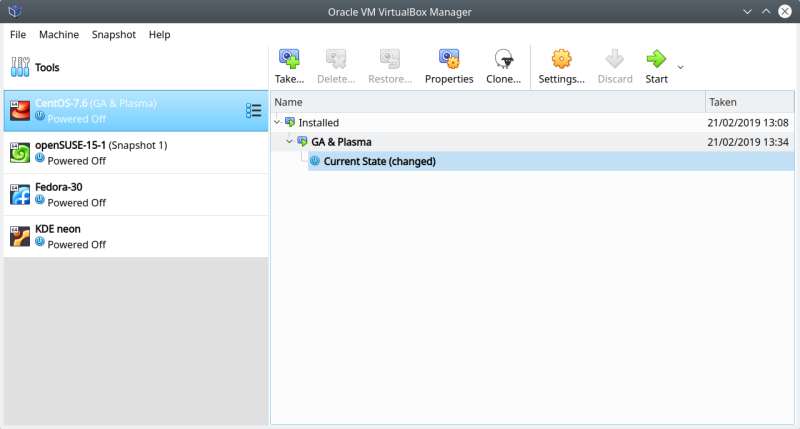Open the Tools entry in sidebar

point(136,67)
